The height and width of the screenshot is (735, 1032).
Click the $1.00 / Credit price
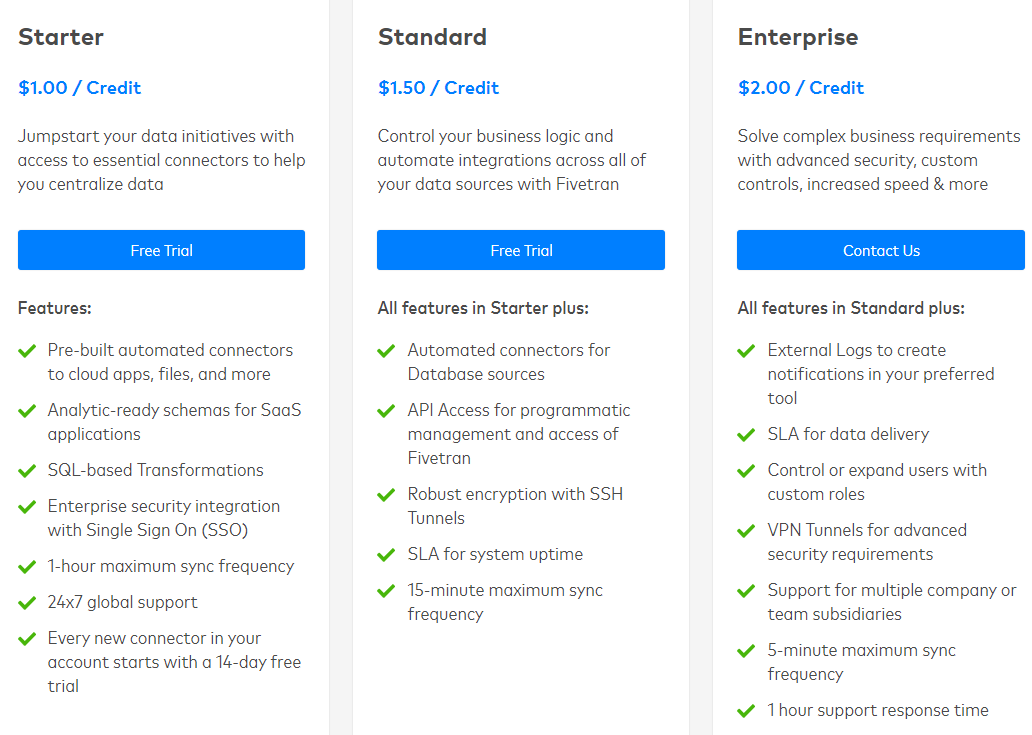[80, 88]
